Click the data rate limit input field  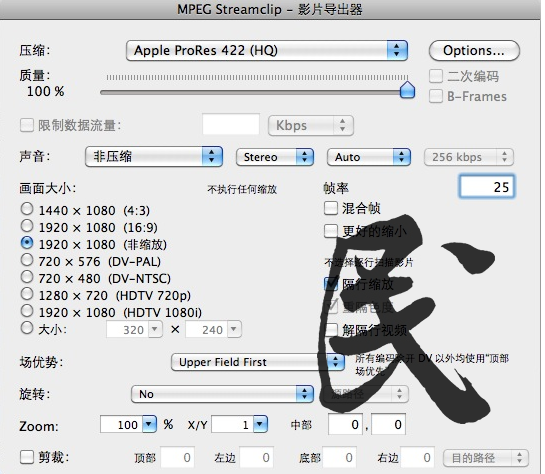[x=231, y=124]
